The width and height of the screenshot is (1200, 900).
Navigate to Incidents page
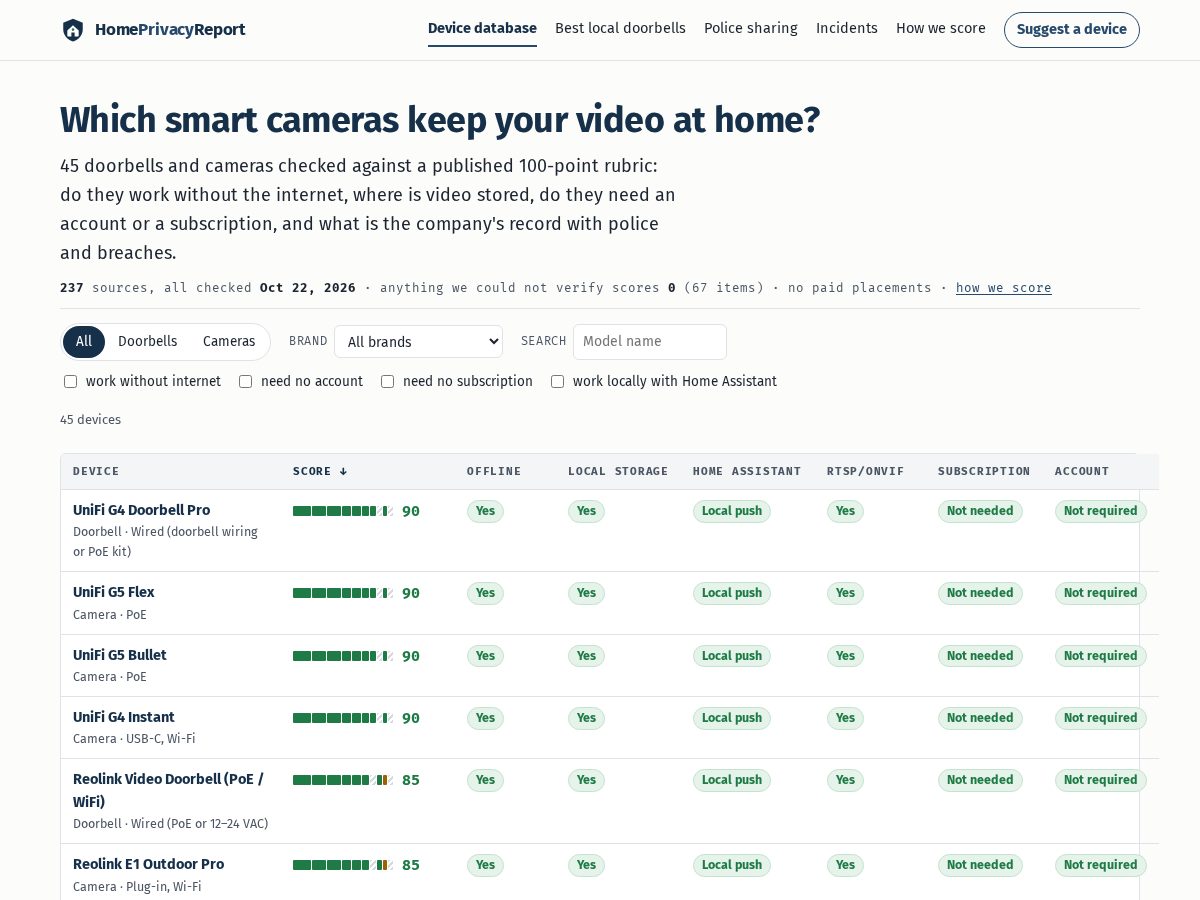(x=847, y=28)
